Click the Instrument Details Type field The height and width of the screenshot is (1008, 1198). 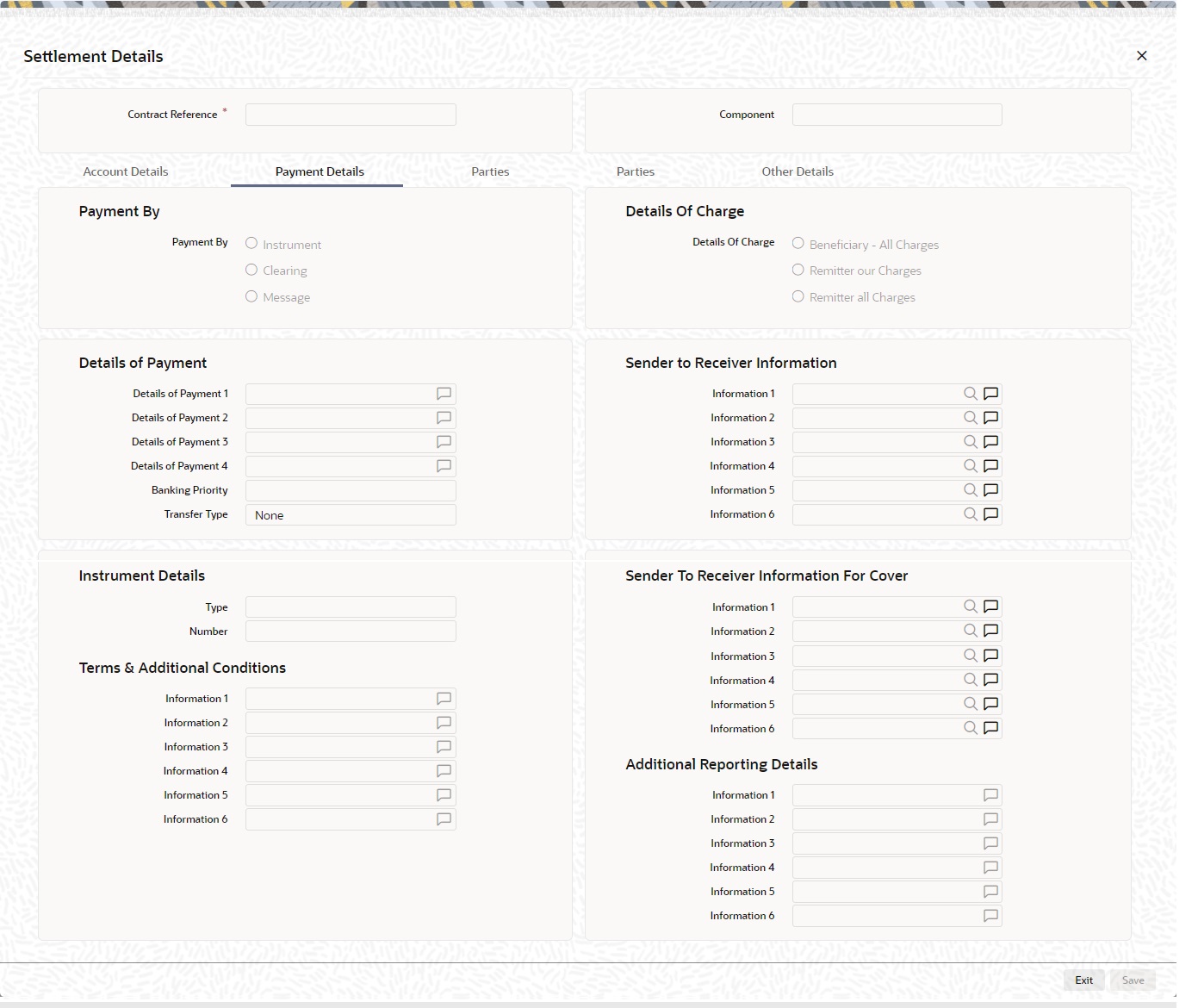351,607
